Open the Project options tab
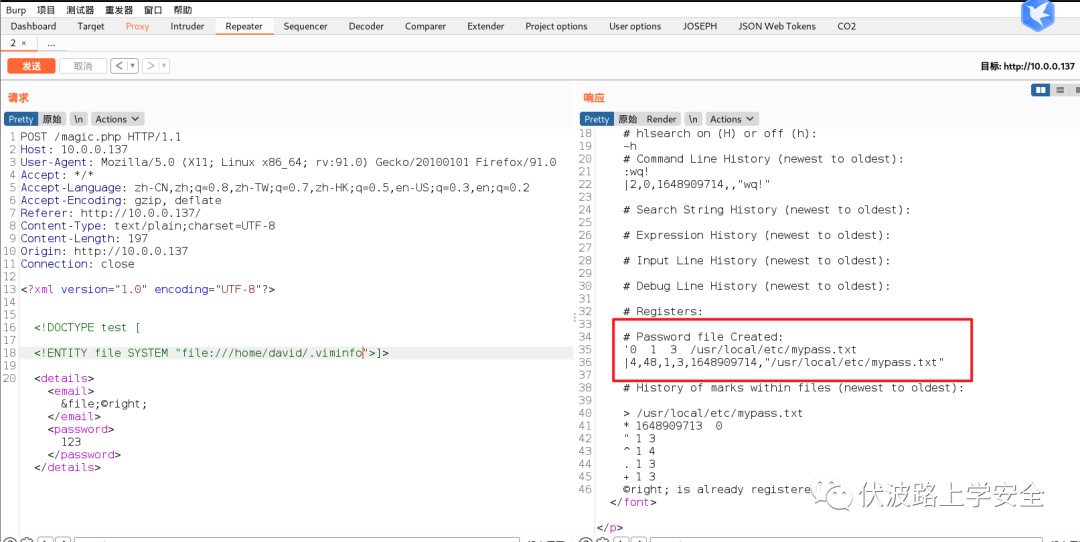 (x=557, y=26)
